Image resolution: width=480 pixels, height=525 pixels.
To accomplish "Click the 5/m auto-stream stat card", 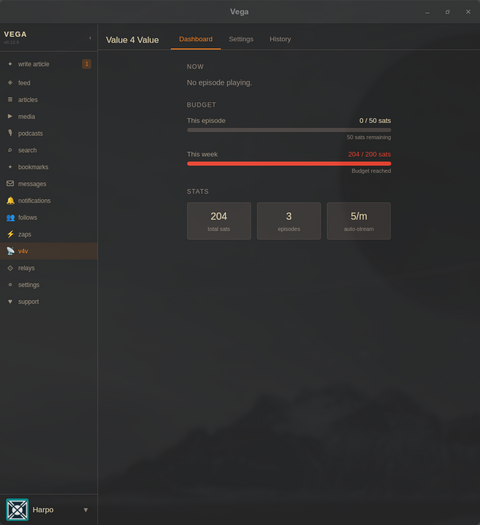I will (359, 221).
